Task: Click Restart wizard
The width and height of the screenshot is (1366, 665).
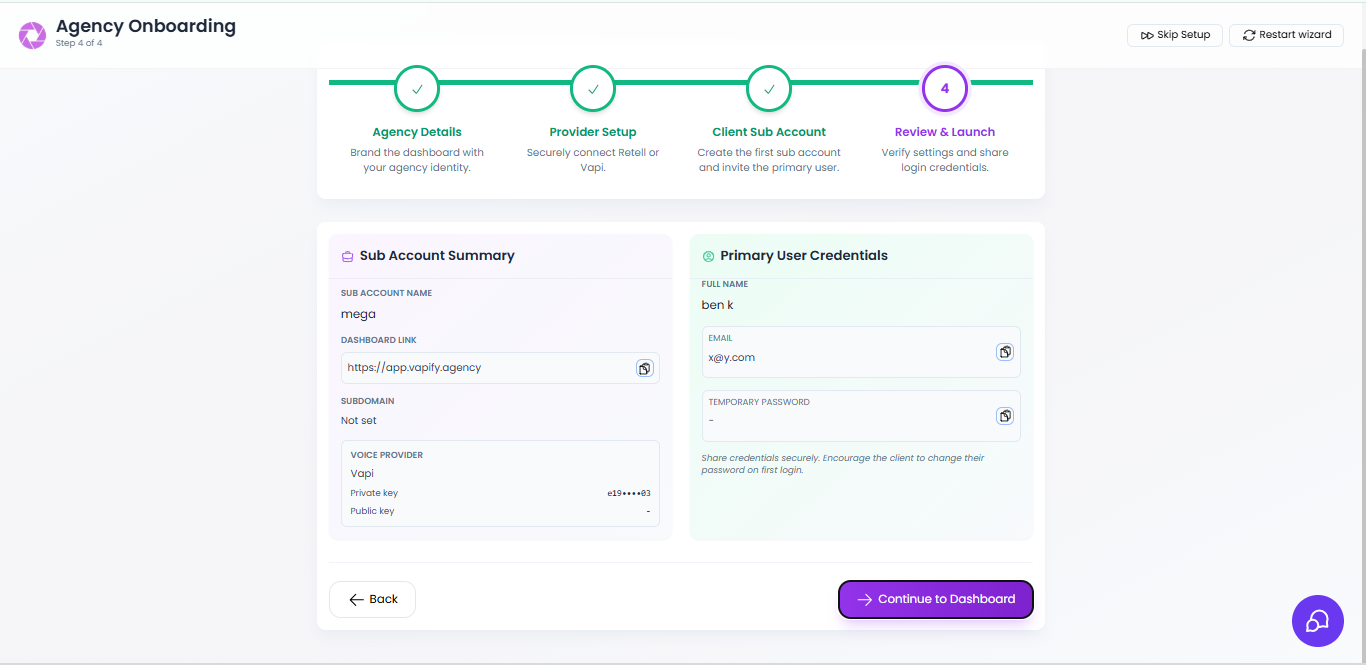Action: coord(1286,34)
